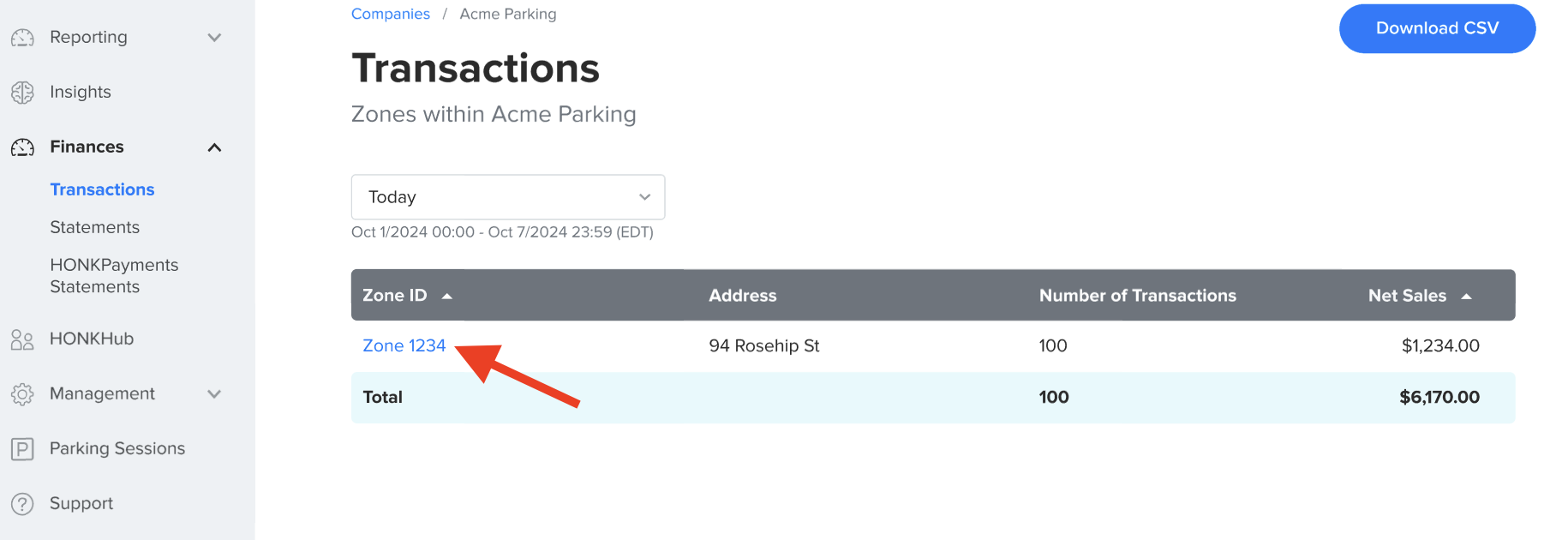Open the Today date range dropdown
The height and width of the screenshot is (540, 1568).
(508, 197)
